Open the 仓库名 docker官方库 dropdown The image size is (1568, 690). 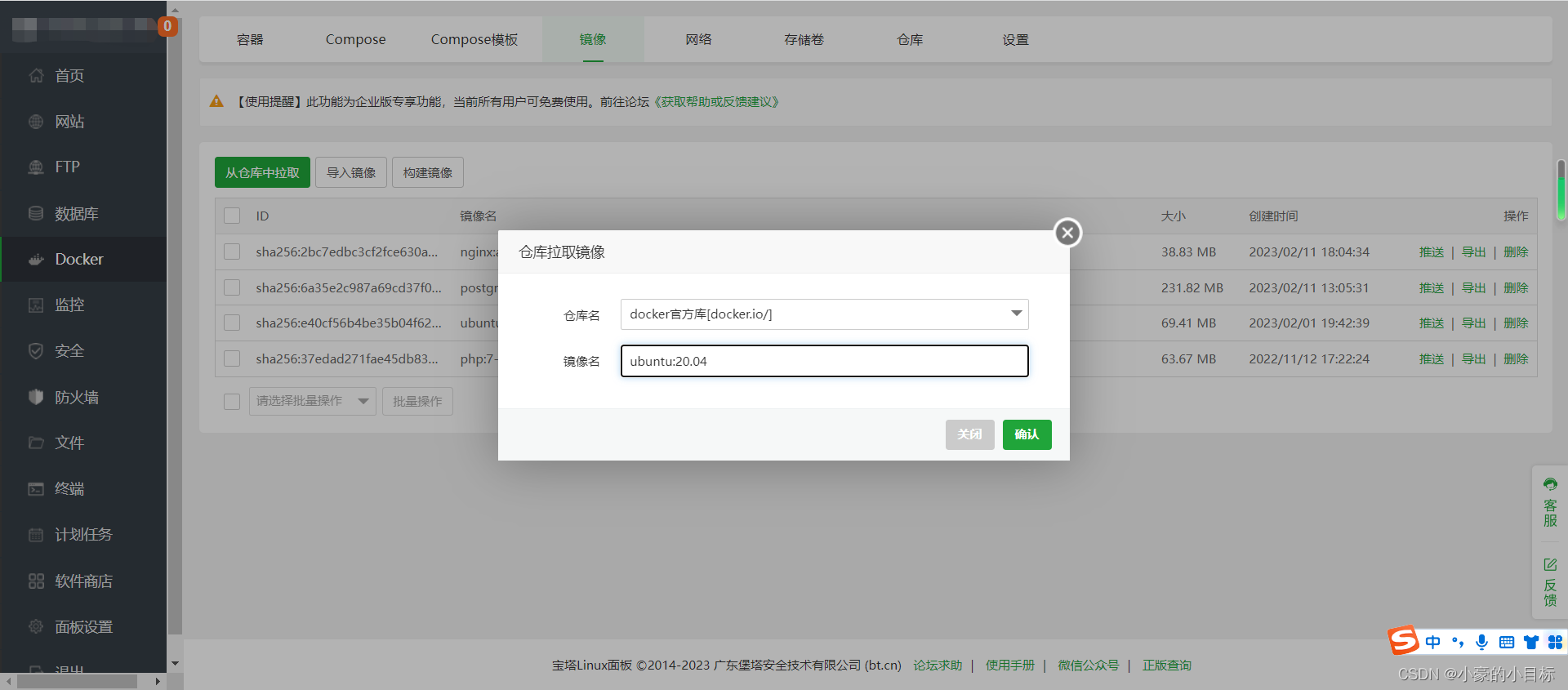pos(824,314)
